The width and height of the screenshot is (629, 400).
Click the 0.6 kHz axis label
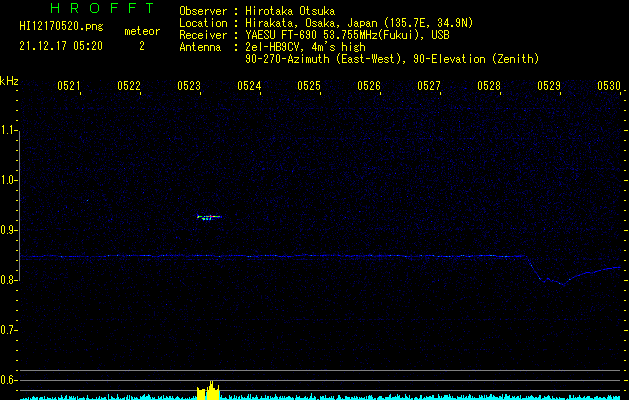8,380
